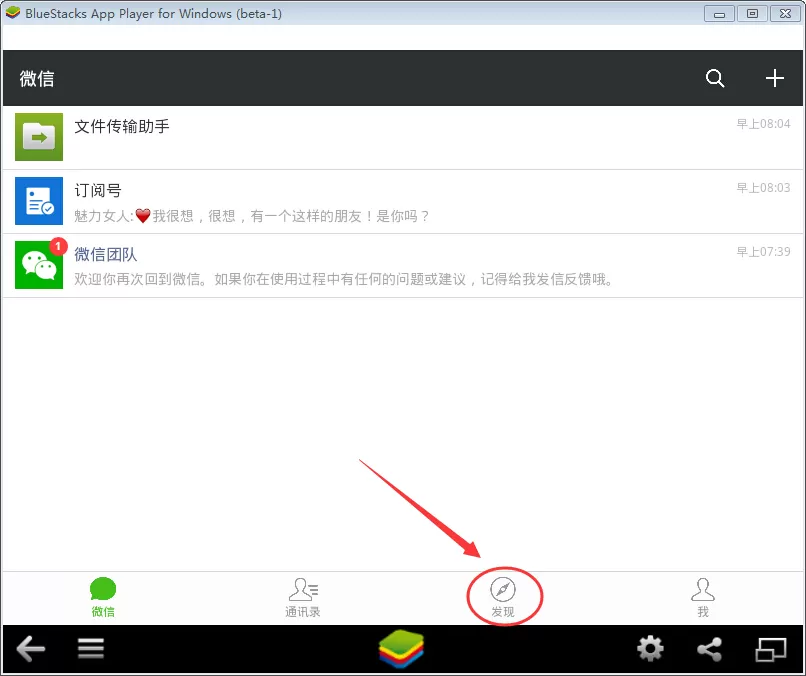
Task: Switch to the 我 profile tab
Action: 703,597
